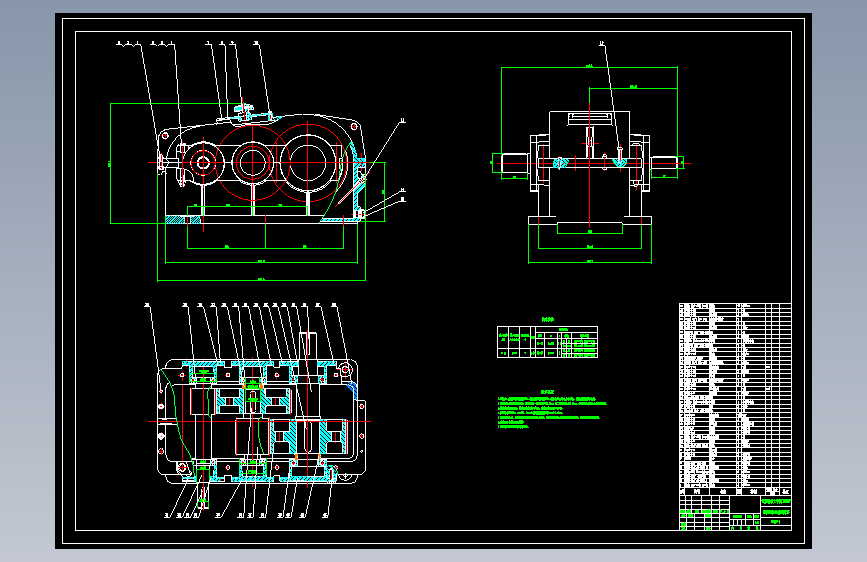Click the large red gear circle in front view
The width and height of the screenshot is (867, 562).
pyautogui.click(x=307, y=163)
